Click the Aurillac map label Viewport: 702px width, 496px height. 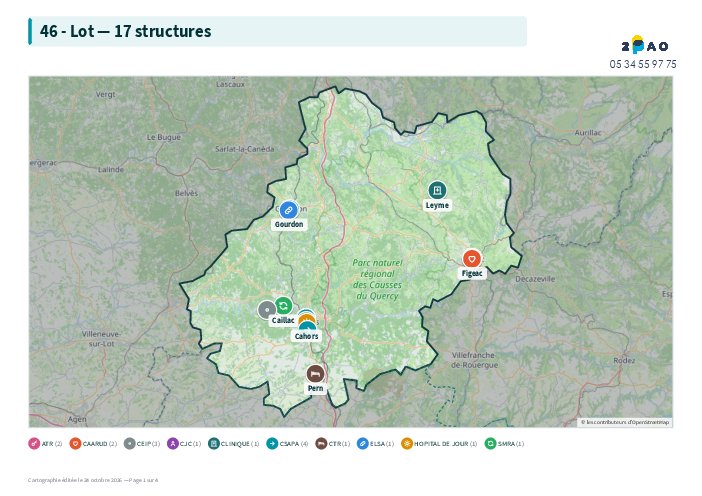tap(588, 133)
